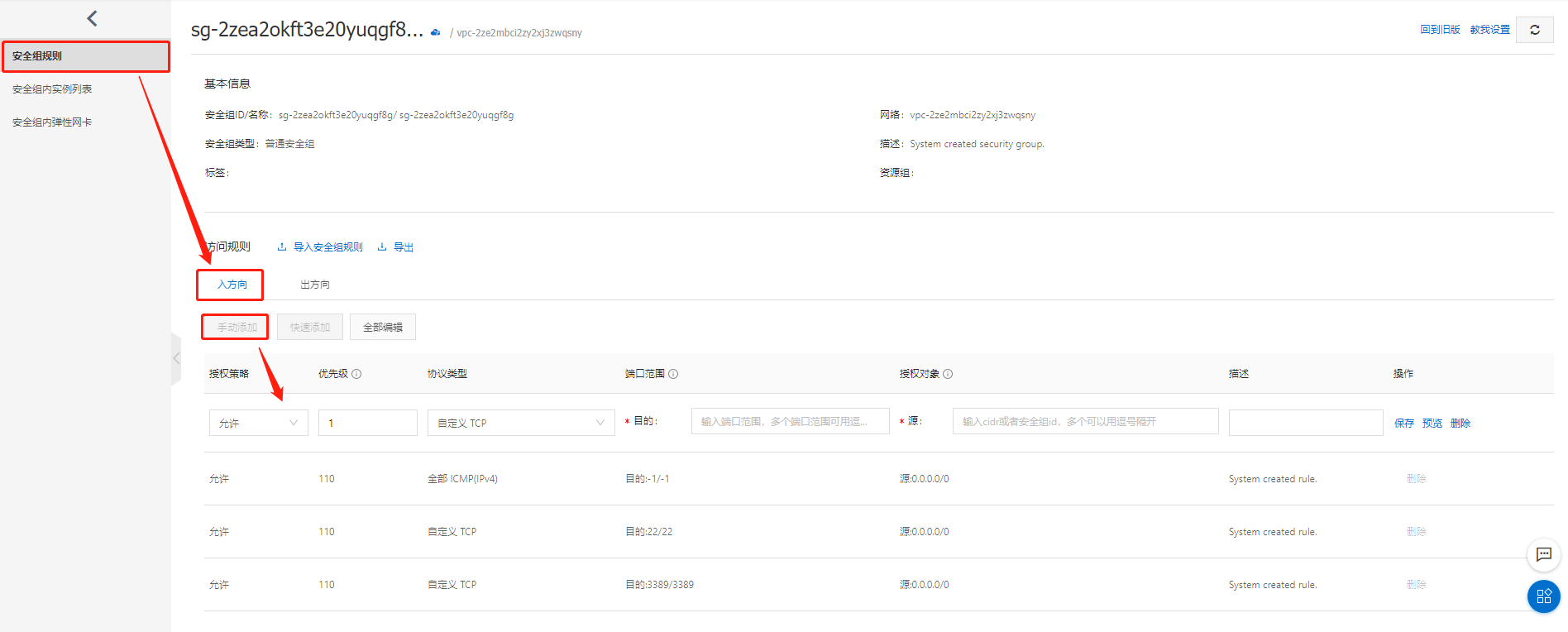Viewport: 1568px width, 632px height.
Task: Click the download icon beside 导出
Action: tap(382, 247)
